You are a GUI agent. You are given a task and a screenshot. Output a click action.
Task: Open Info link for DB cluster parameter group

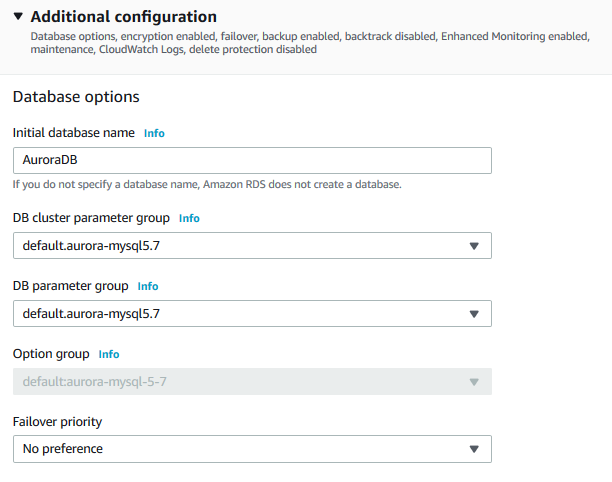coord(189,218)
